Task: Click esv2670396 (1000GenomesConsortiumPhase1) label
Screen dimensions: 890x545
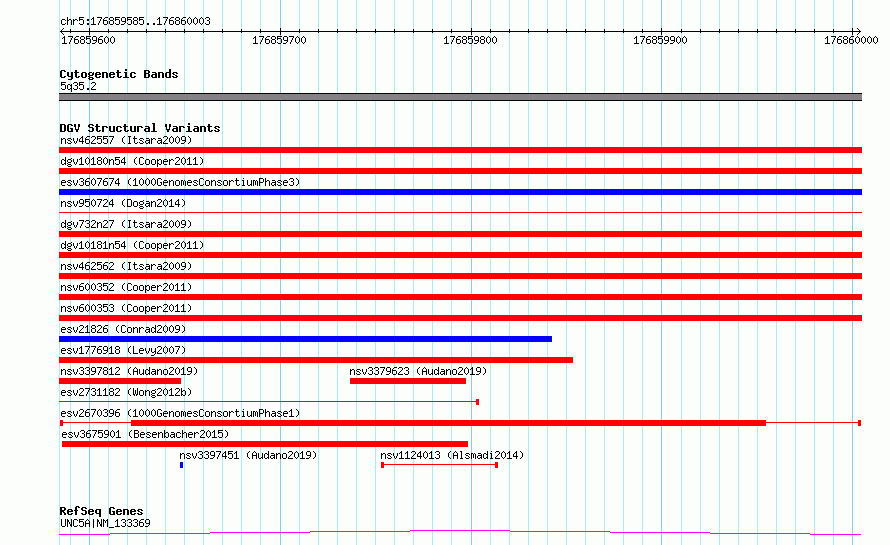Action: [x=180, y=413]
